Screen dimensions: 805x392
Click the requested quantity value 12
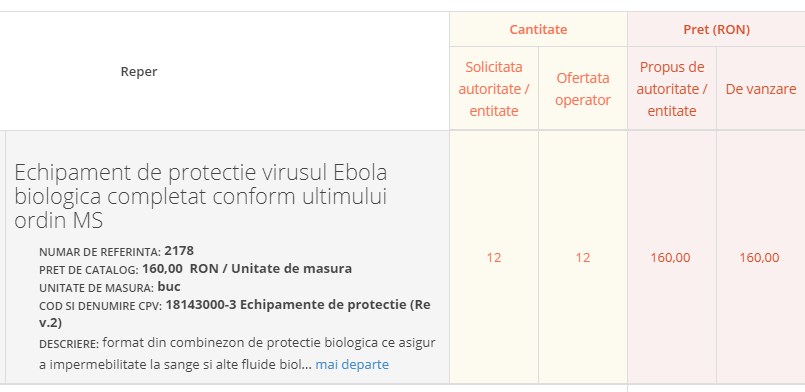[x=493, y=258]
